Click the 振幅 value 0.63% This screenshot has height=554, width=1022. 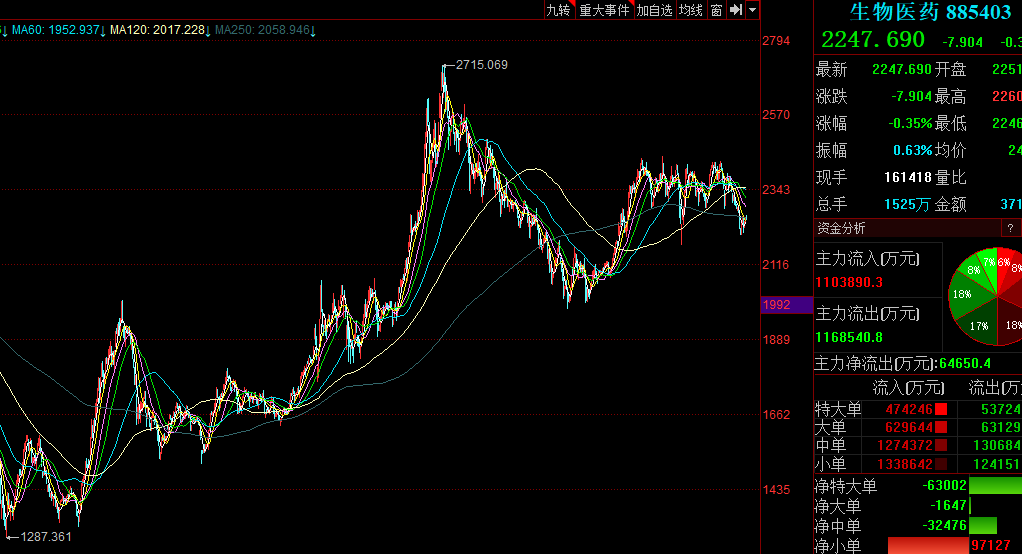[912, 150]
